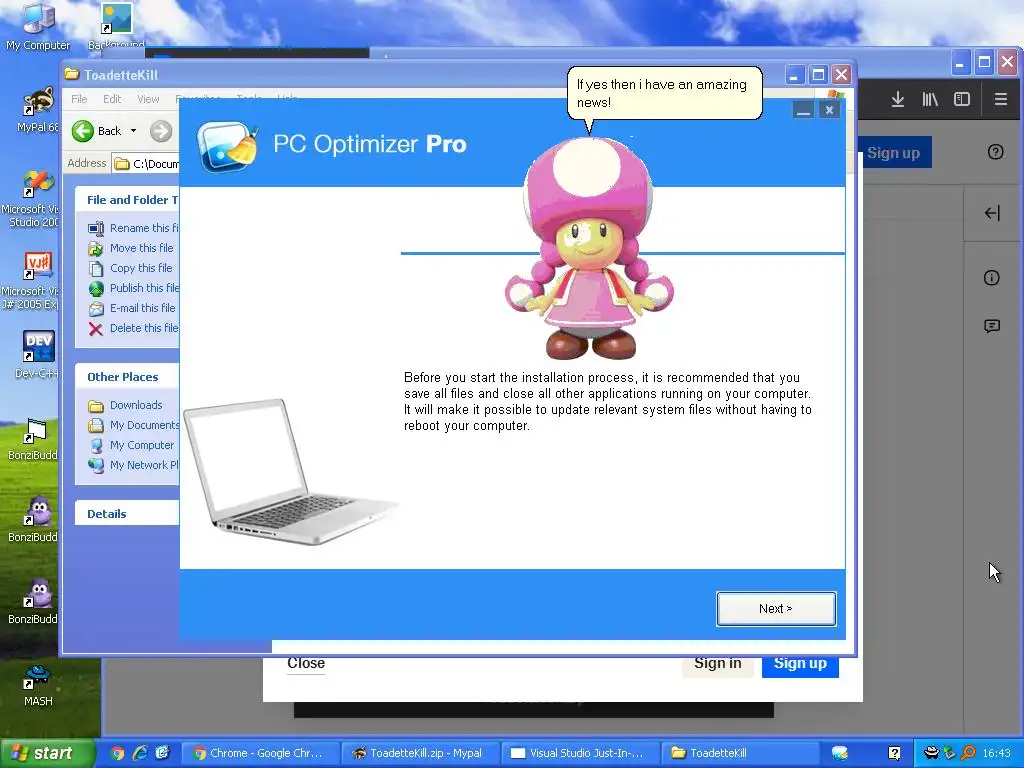This screenshot has width=1024, height=768.
Task: Click the collapse panel arrow icon
Action: click(x=992, y=213)
